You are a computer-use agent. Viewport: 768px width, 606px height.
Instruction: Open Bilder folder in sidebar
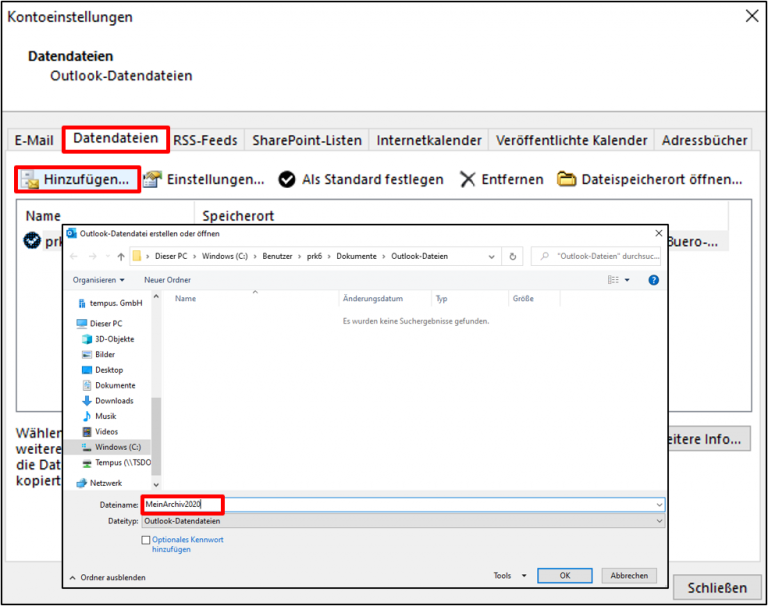[98, 354]
